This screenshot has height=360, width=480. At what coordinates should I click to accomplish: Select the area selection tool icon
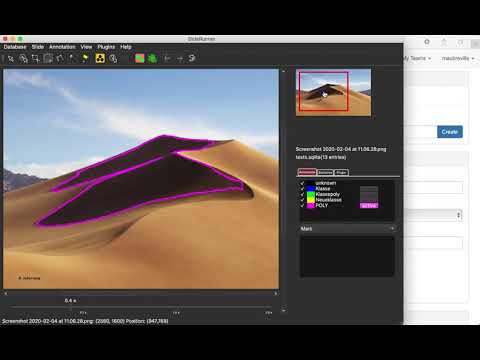(x=48, y=59)
